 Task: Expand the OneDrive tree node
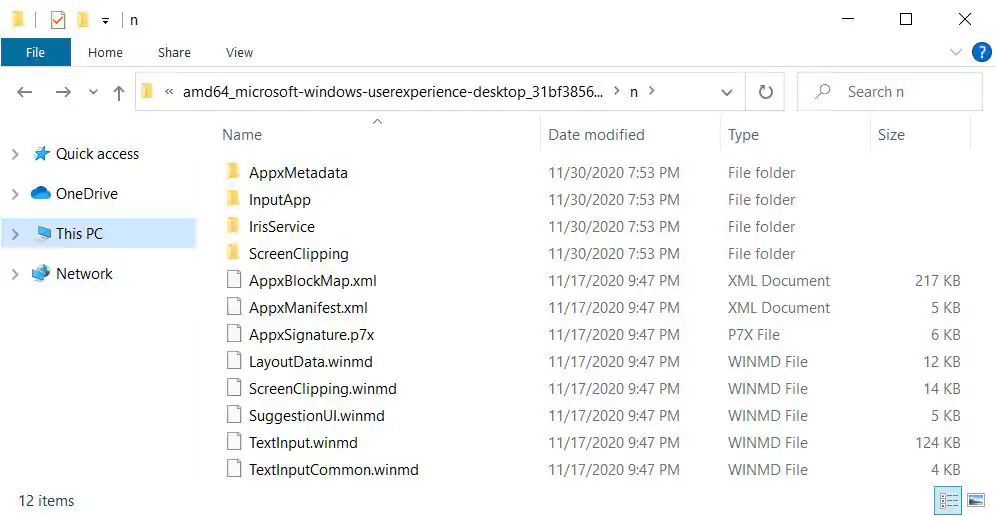click(x=15, y=194)
